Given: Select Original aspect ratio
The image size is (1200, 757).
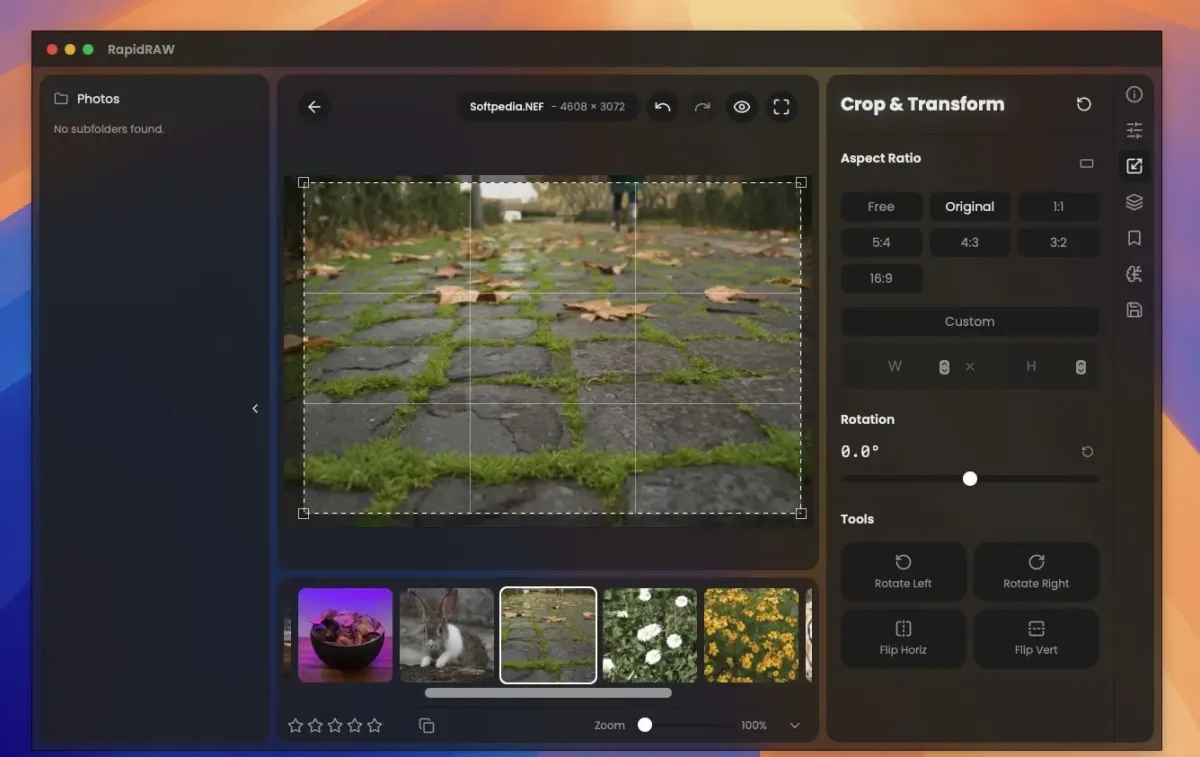Looking at the screenshot, I should pos(970,207).
